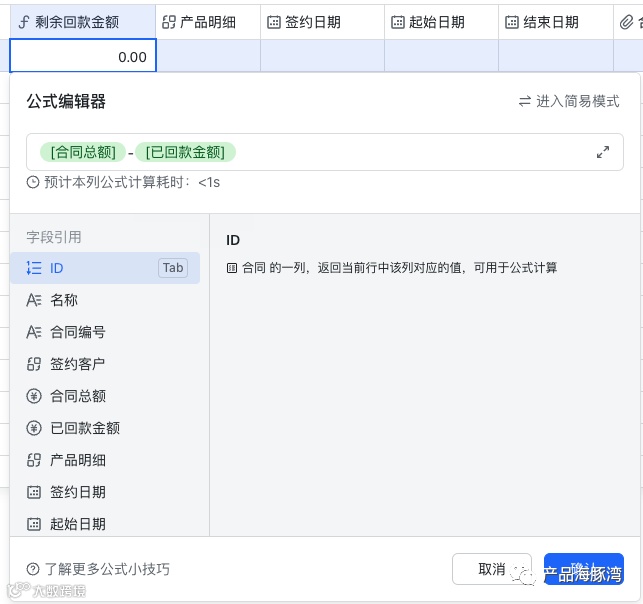Select the 起始日期 field in list
643x604 pixels.
click(105, 524)
